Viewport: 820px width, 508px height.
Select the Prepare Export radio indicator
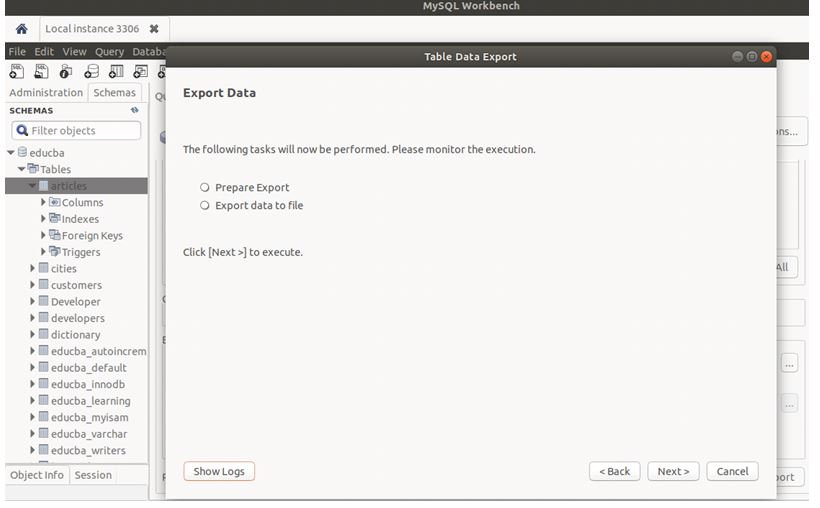click(x=205, y=187)
